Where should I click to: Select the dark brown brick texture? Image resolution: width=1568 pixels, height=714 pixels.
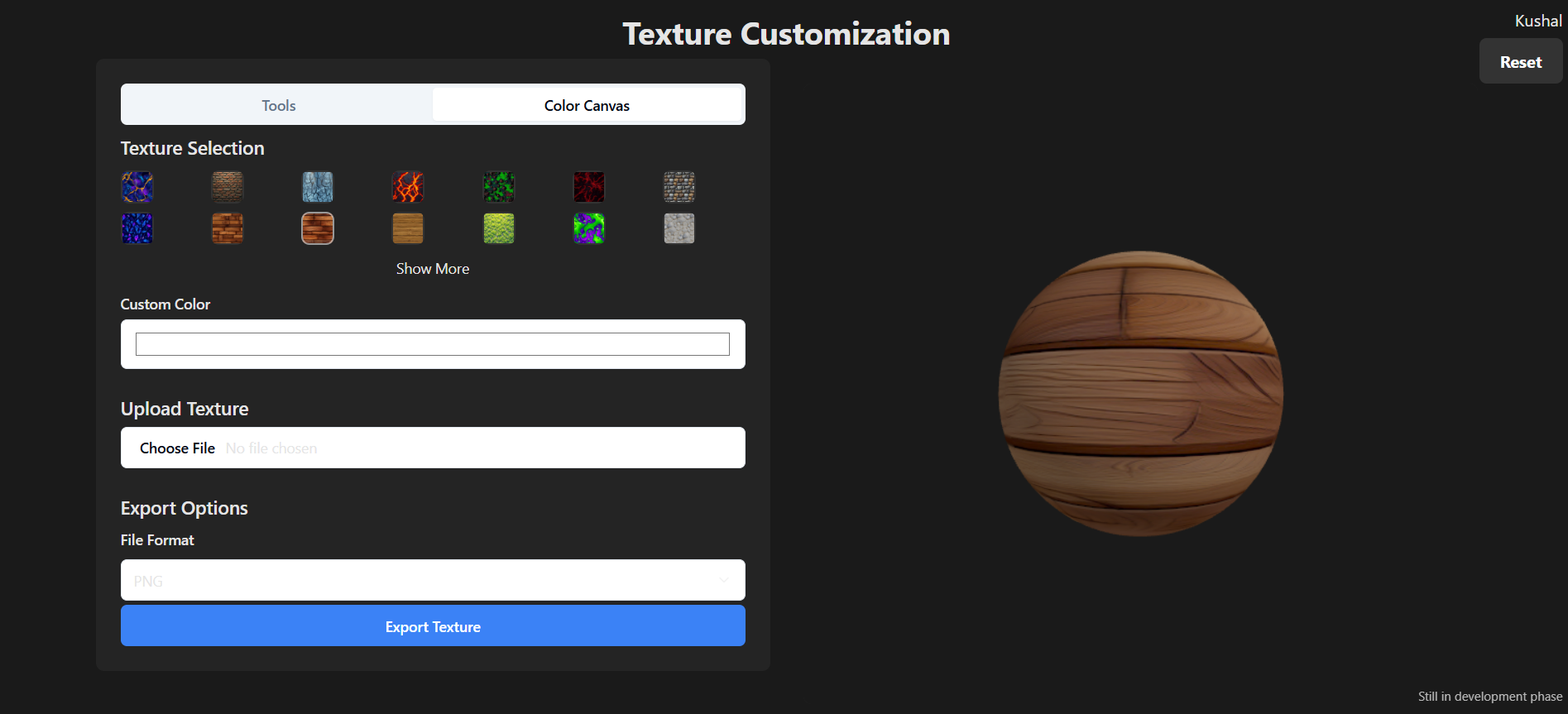coord(228,187)
